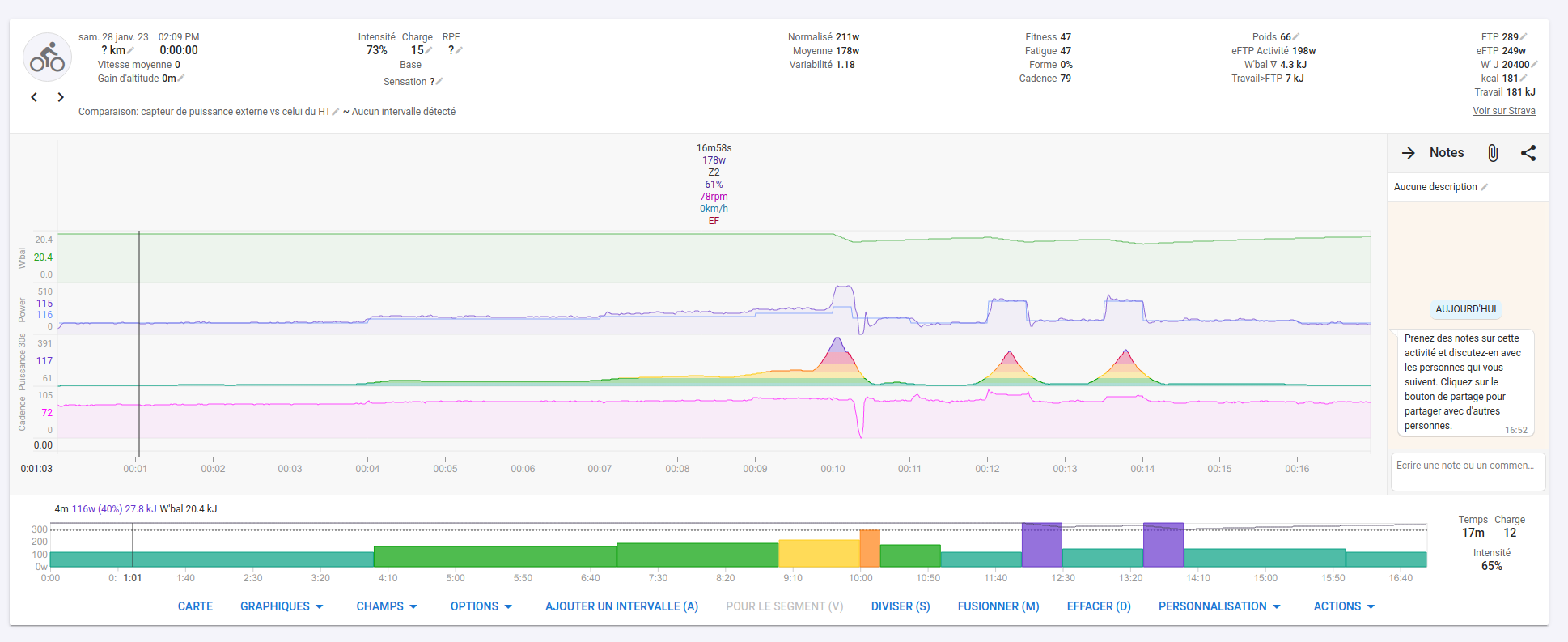
Task: Open the OPTIONS dropdown
Action: (x=481, y=606)
